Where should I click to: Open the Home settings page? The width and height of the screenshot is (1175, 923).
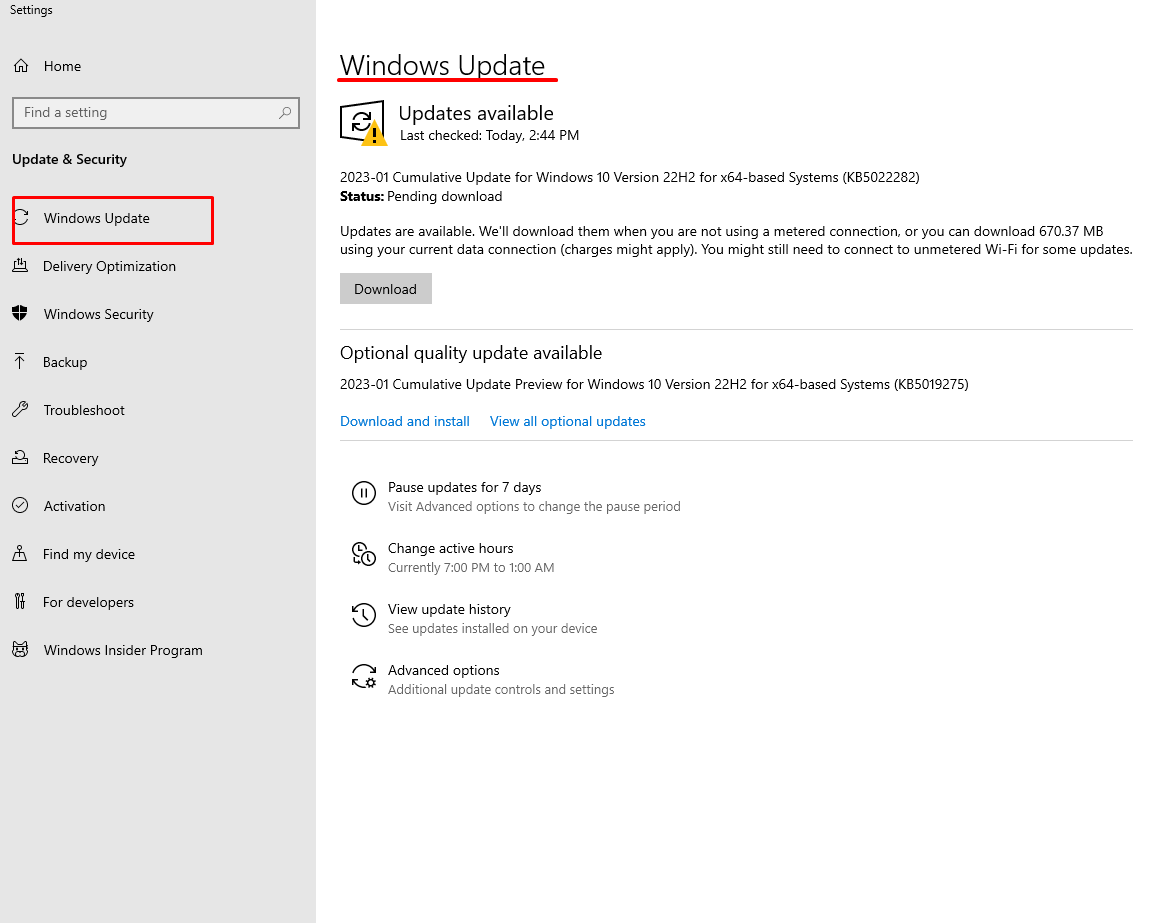pyautogui.click(x=62, y=66)
